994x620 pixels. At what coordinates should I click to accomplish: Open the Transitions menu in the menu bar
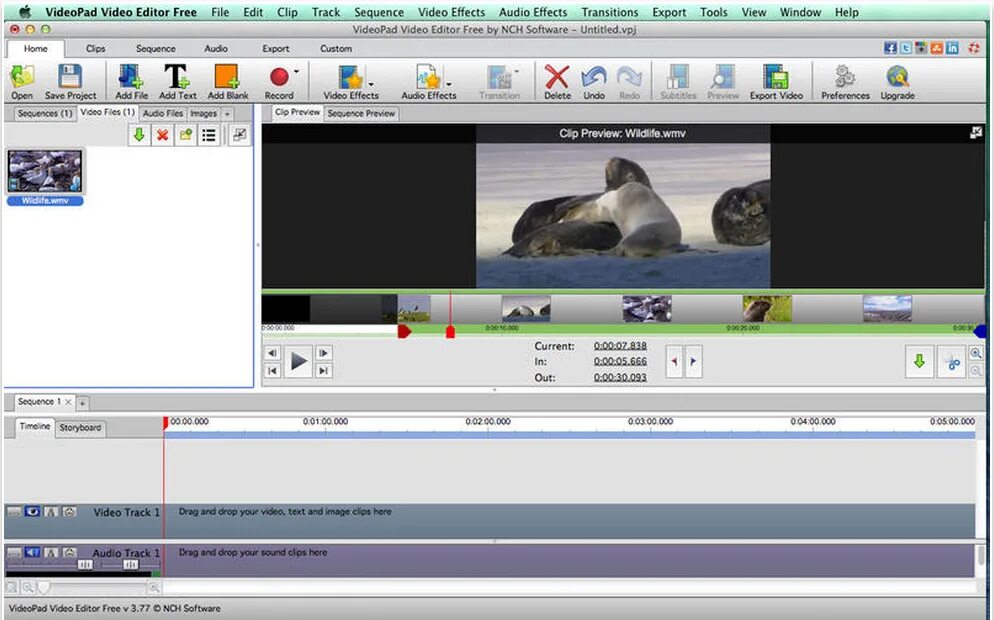coord(610,12)
